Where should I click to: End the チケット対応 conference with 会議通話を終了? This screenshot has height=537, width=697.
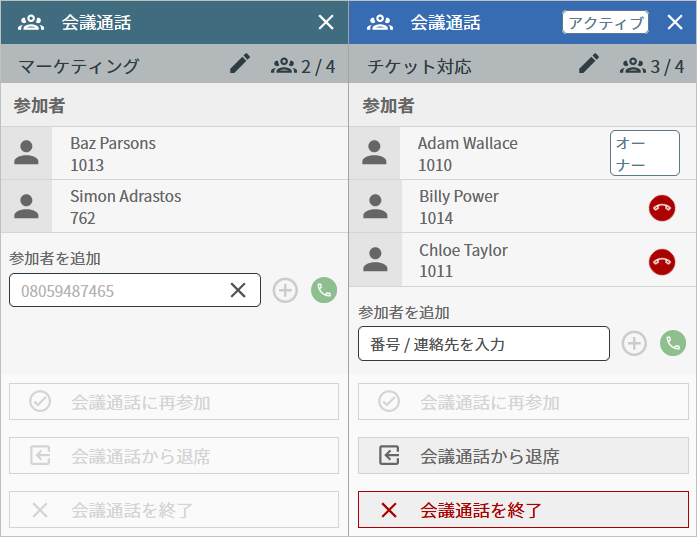pos(523,509)
